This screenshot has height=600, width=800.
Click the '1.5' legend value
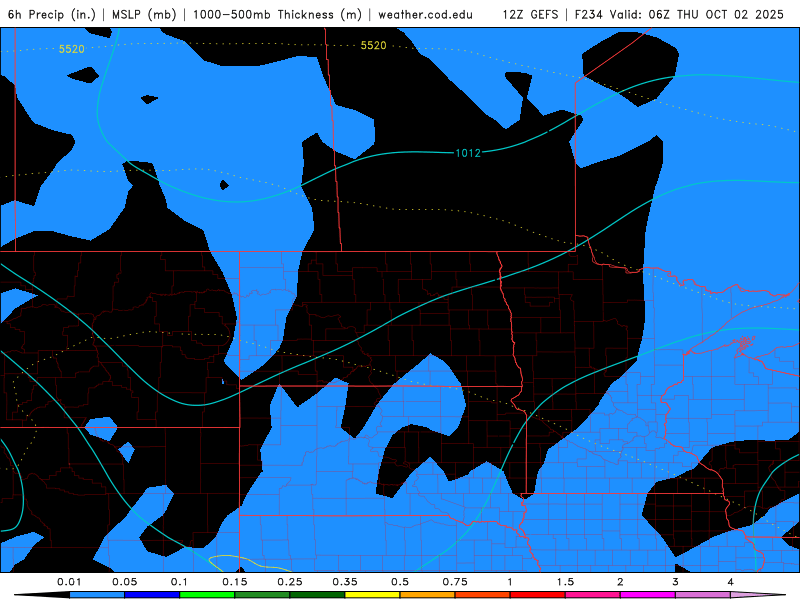pyautogui.click(x=565, y=582)
